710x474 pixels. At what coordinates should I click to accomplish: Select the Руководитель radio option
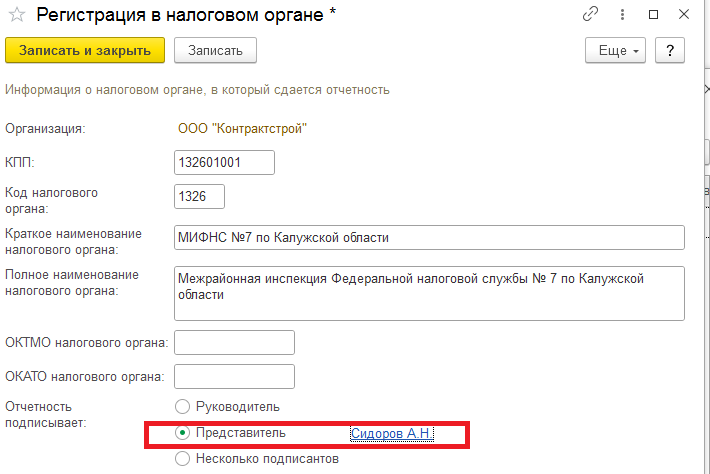(182, 407)
